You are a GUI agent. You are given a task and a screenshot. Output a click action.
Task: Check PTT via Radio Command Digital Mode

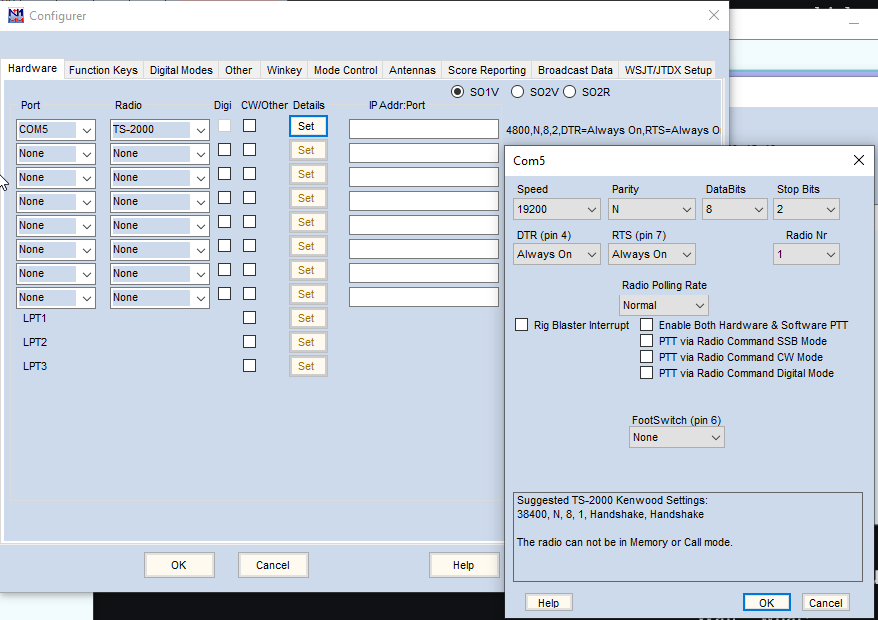point(647,372)
